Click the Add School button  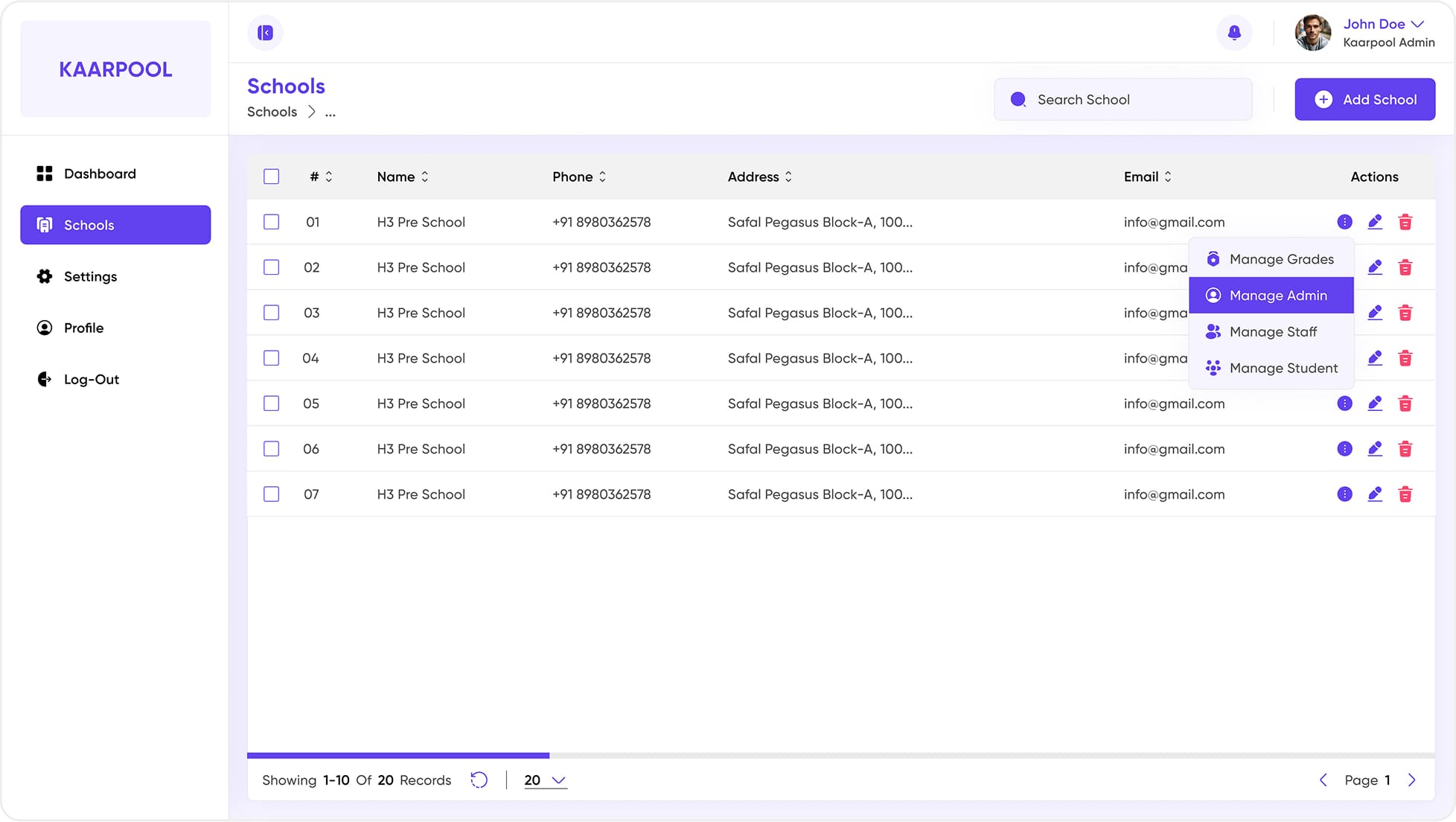pyautogui.click(x=1365, y=99)
